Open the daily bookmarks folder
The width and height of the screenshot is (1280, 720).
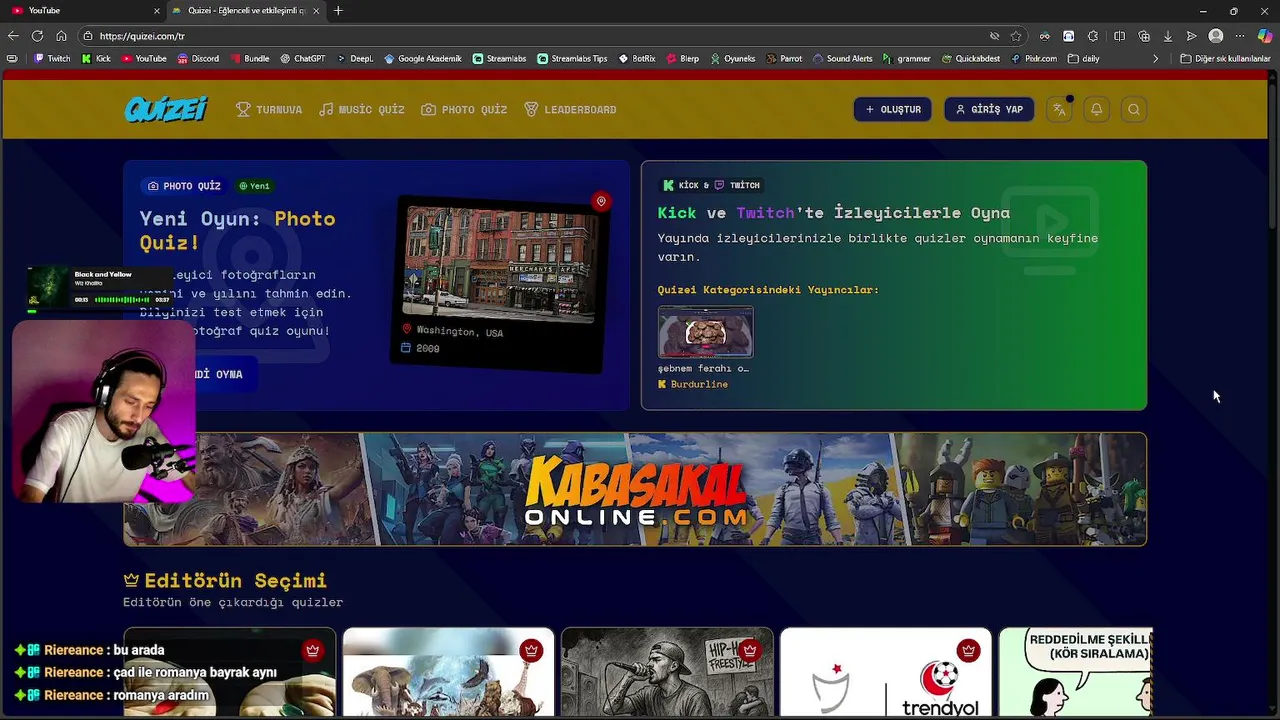(x=1084, y=59)
